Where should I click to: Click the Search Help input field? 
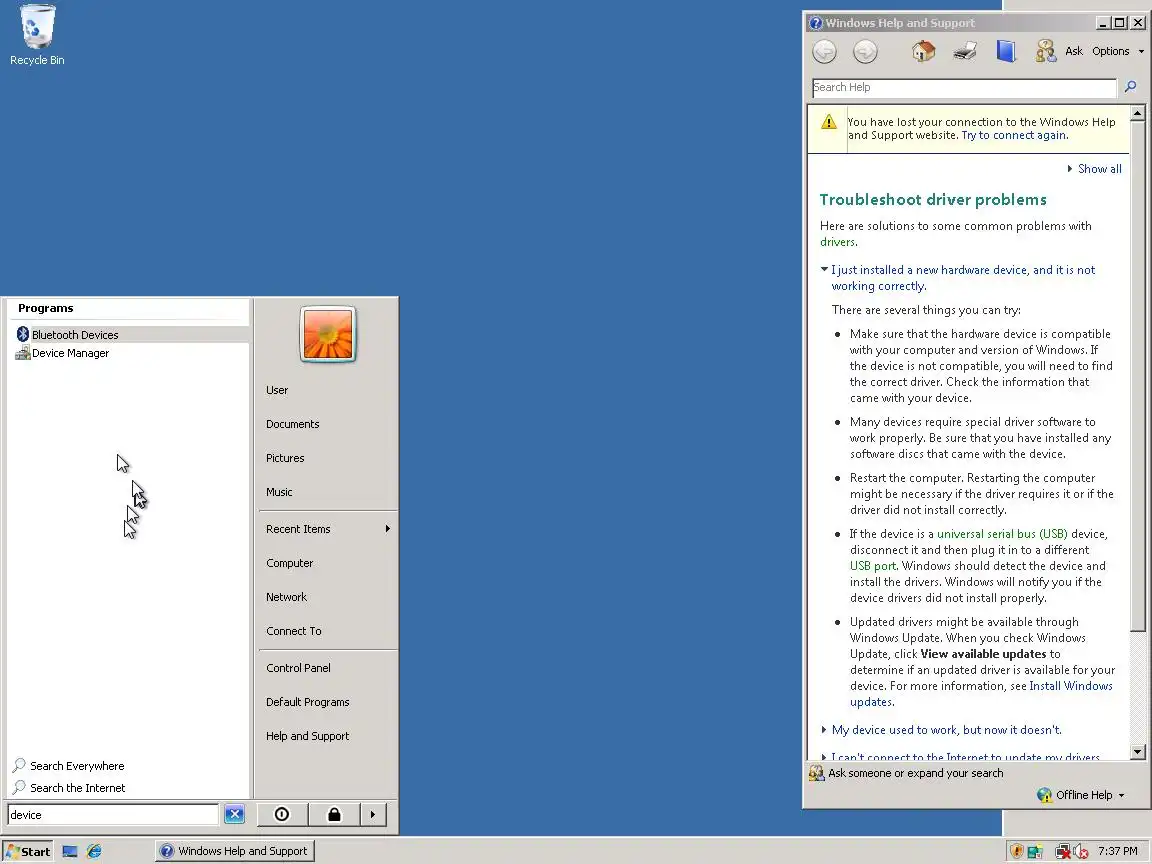(x=964, y=87)
